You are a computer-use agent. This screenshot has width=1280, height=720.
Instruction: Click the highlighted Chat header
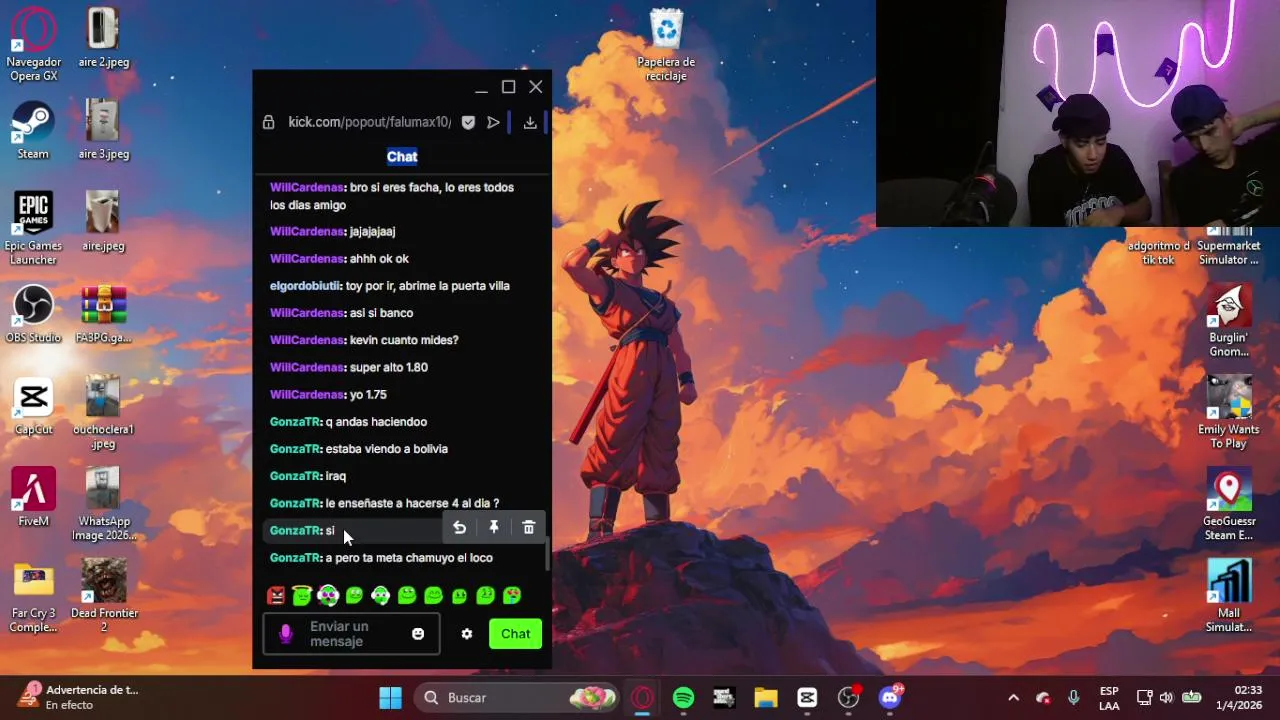point(402,156)
